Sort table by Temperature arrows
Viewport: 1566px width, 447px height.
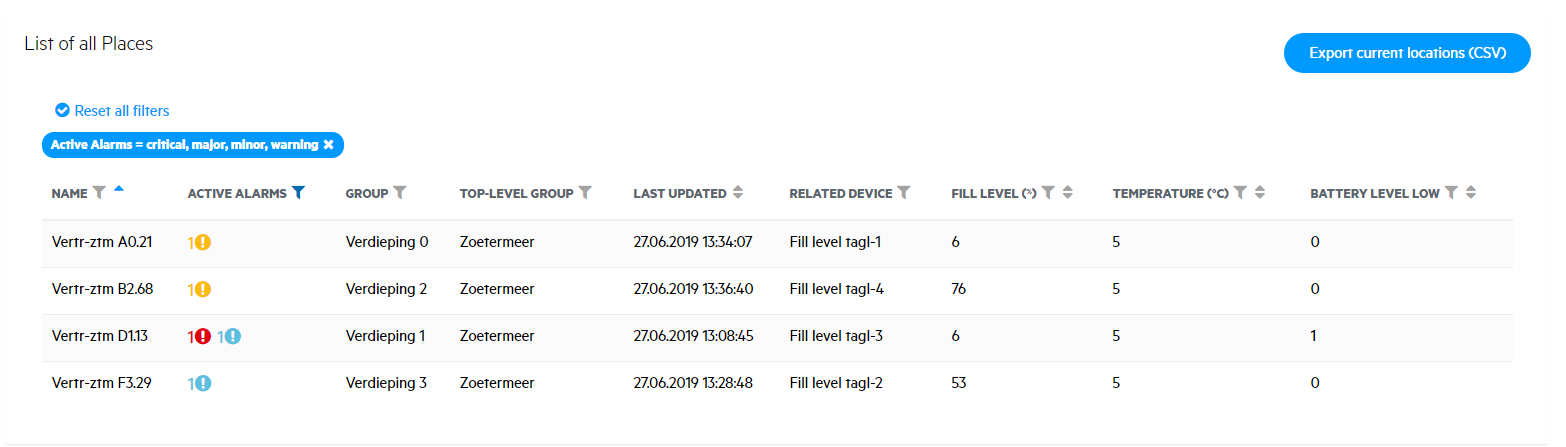(1260, 193)
